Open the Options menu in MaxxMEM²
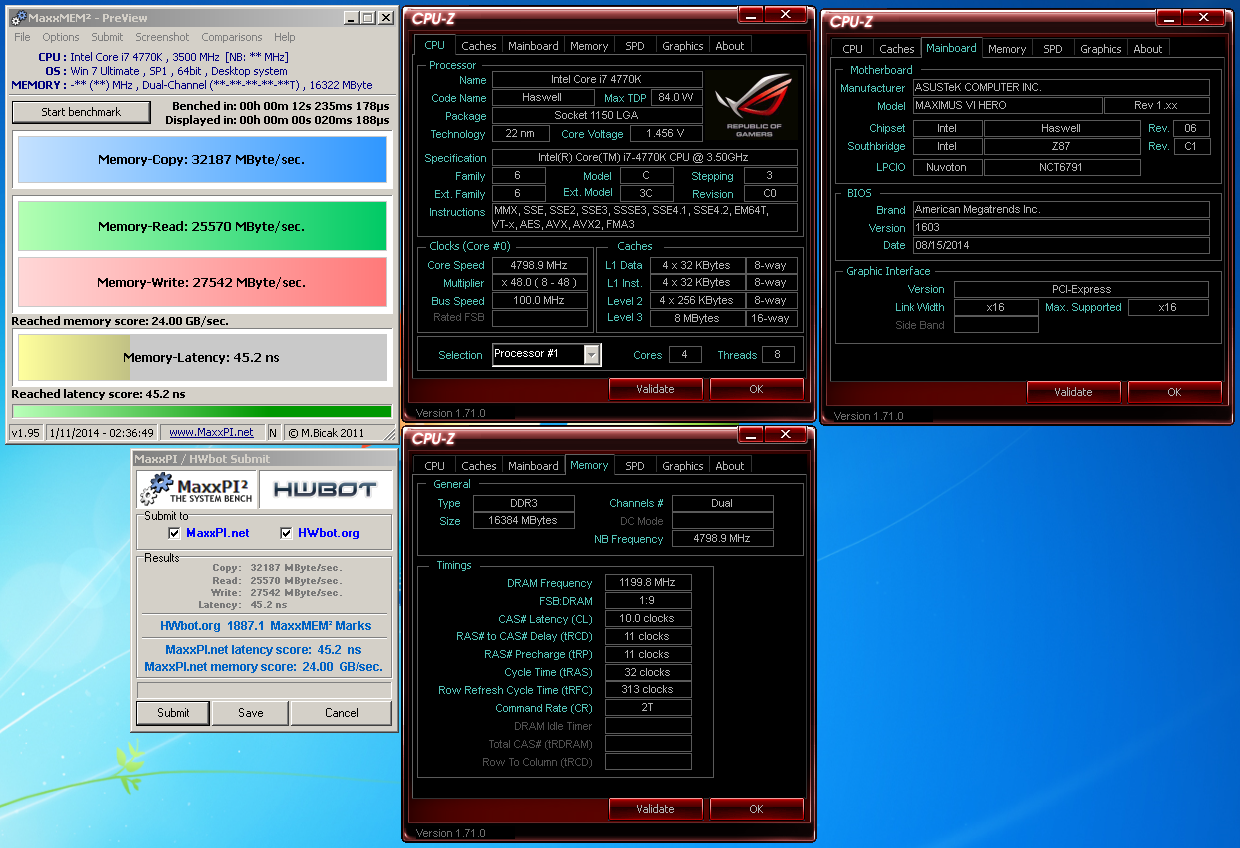 pyautogui.click(x=61, y=37)
